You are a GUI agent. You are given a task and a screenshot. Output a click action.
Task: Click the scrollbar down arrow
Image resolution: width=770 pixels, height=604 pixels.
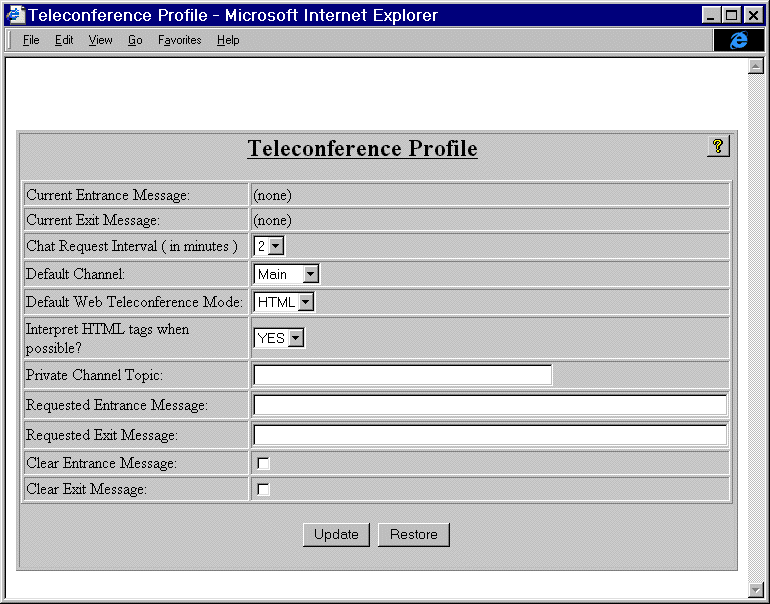tap(756, 589)
